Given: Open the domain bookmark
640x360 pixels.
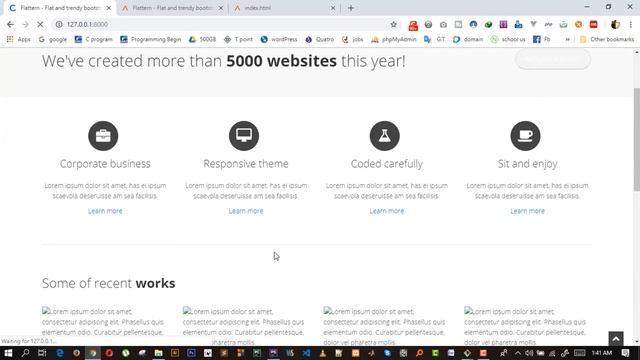Looking at the screenshot, I should pos(468,39).
